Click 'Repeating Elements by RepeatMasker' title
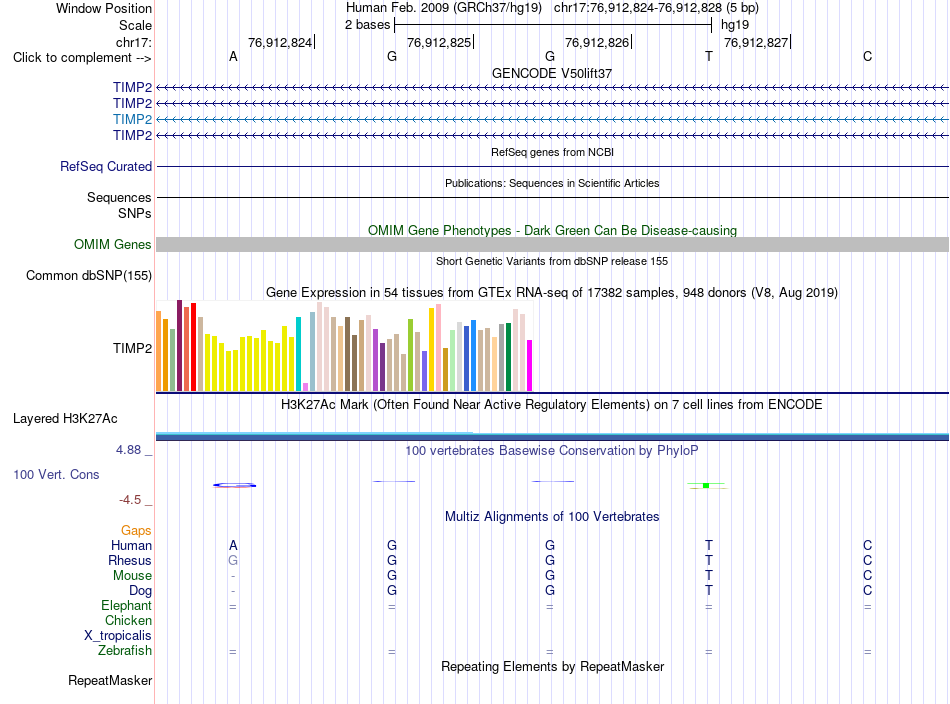This screenshot has height=704, width=950. tap(553, 666)
